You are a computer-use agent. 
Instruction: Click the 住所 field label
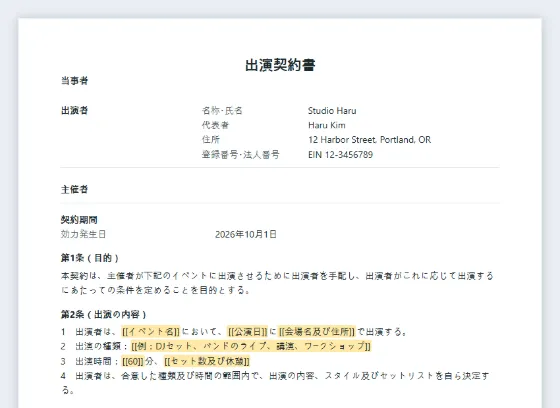211,140
